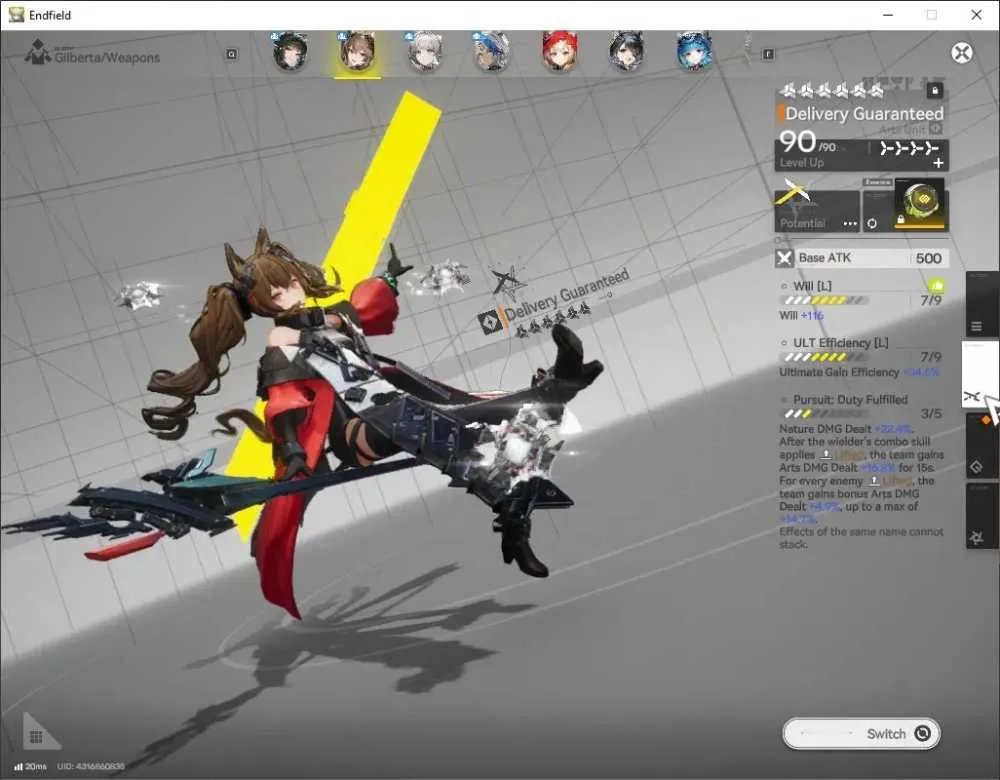Click the breakthrough tier markers beside level
This screenshot has height=780, width=1000.
(909, 149)
